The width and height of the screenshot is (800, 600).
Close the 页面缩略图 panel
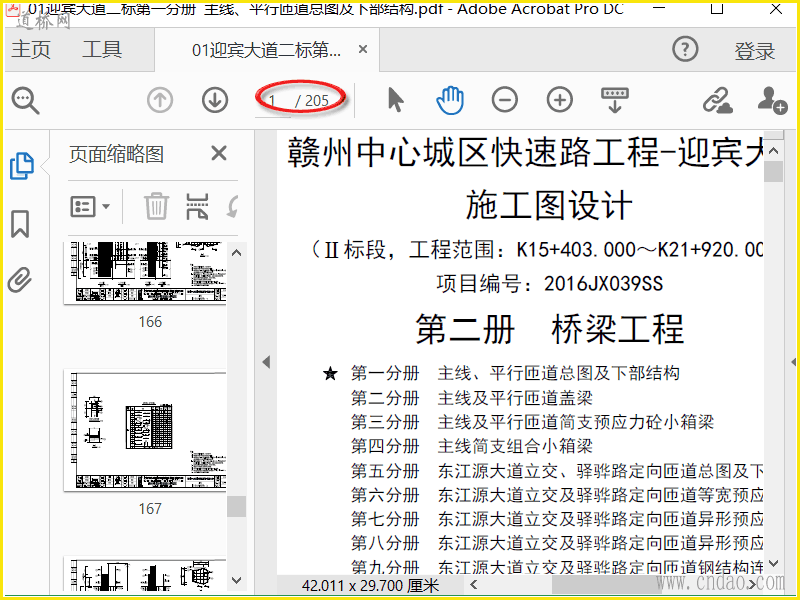click(219, 153)
